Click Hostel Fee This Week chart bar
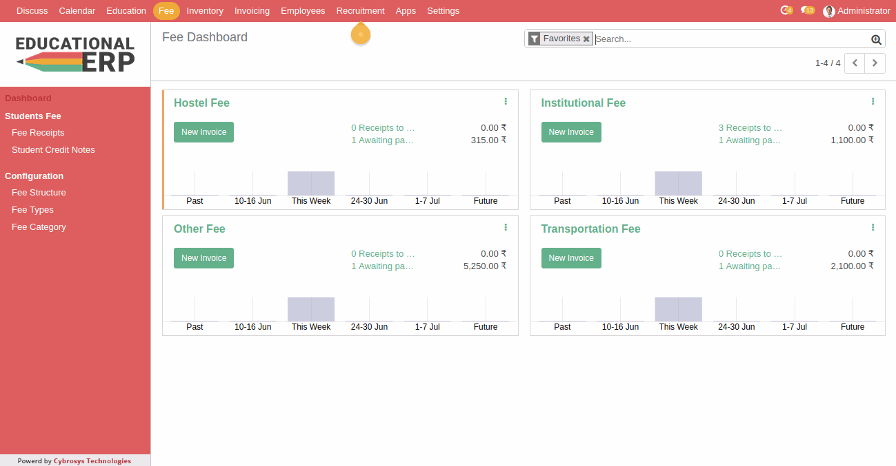 click(x=311, y=183)
